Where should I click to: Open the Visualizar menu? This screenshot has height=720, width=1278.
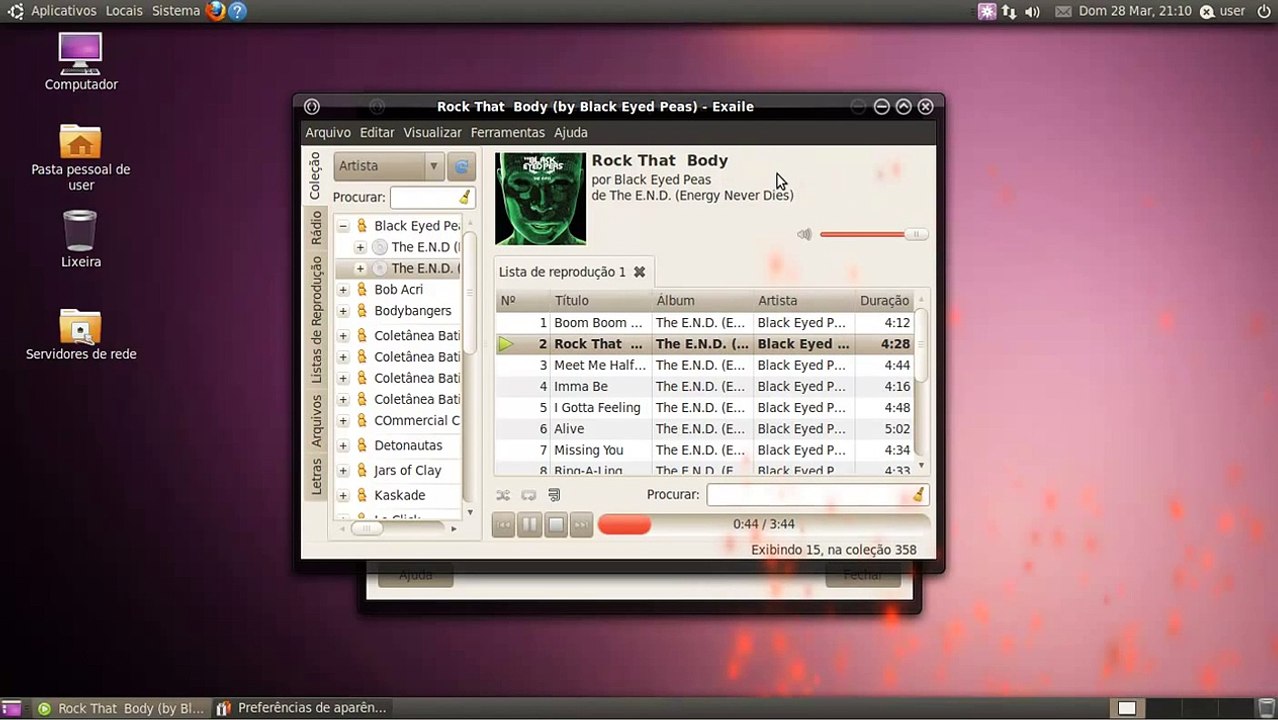(432, 132)
